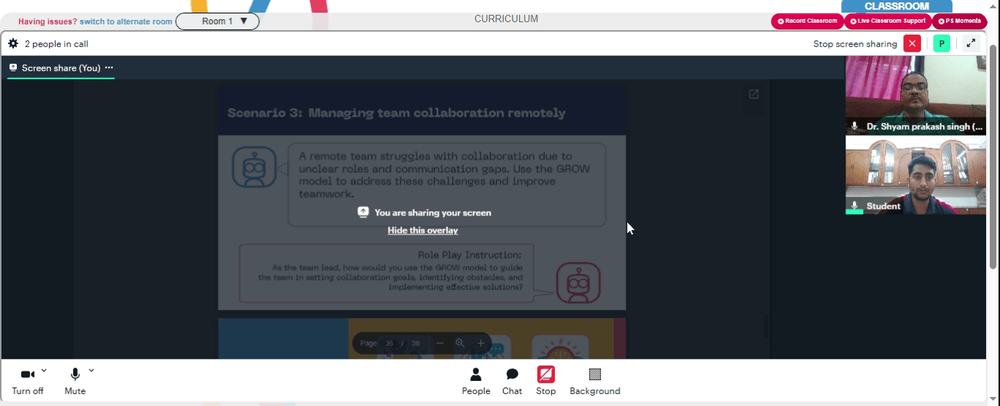Select Dr. Shyam prakash singh video tile
Image resolution: width=1000 pixels, height=406 pixels.
coord(915,95)
